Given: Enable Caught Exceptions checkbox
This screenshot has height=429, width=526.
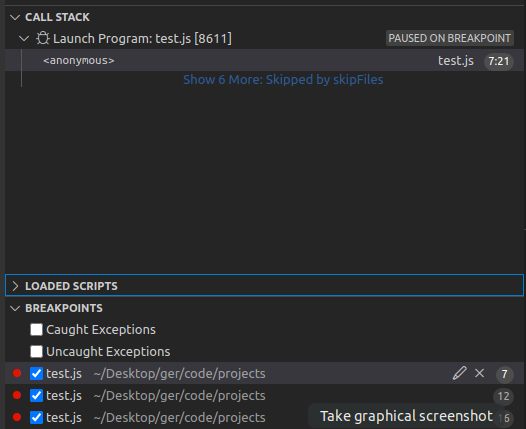Looking at the screenshot, I should pyautogui.click(x=36, y=329).
